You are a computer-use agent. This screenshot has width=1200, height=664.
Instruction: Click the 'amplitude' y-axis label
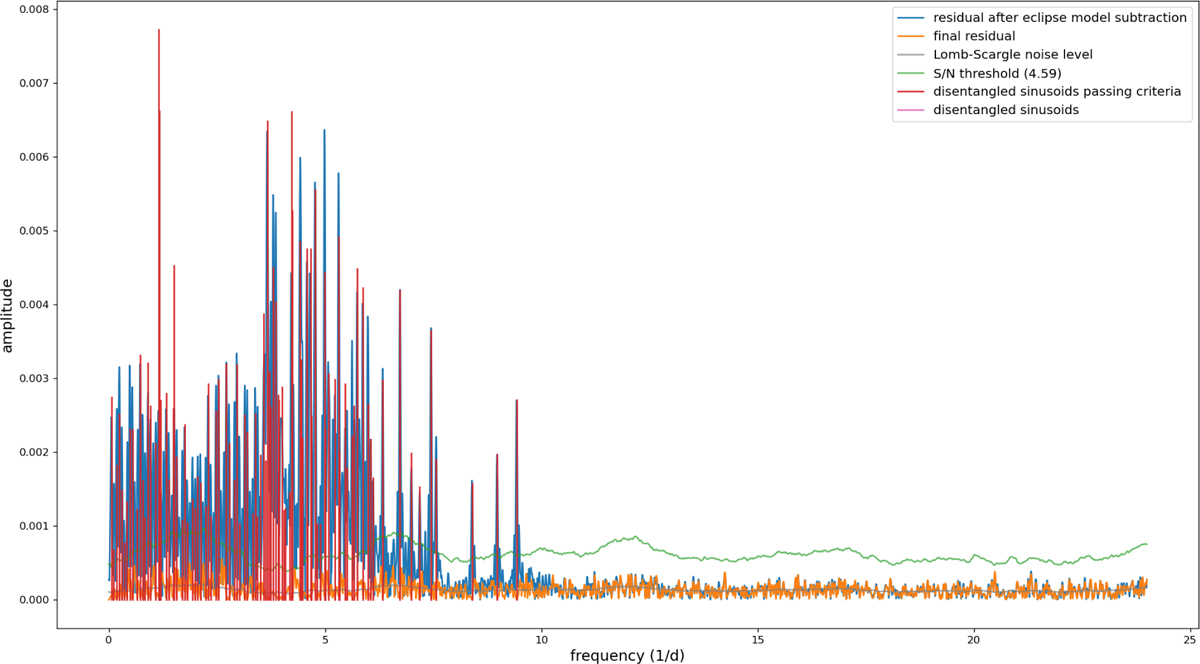[9, 316]
